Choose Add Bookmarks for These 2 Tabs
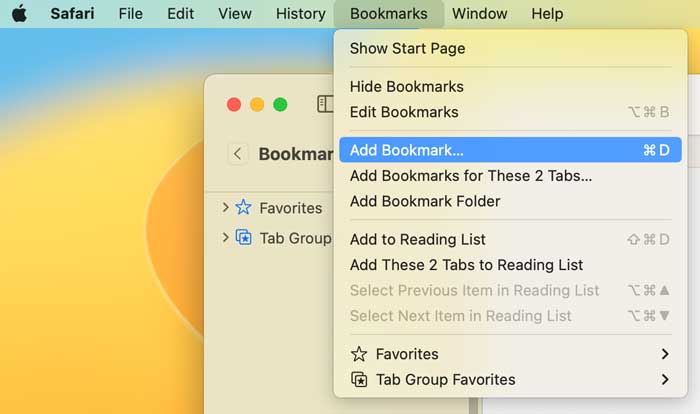Screen dimensions: 700x414 (471, 176)
